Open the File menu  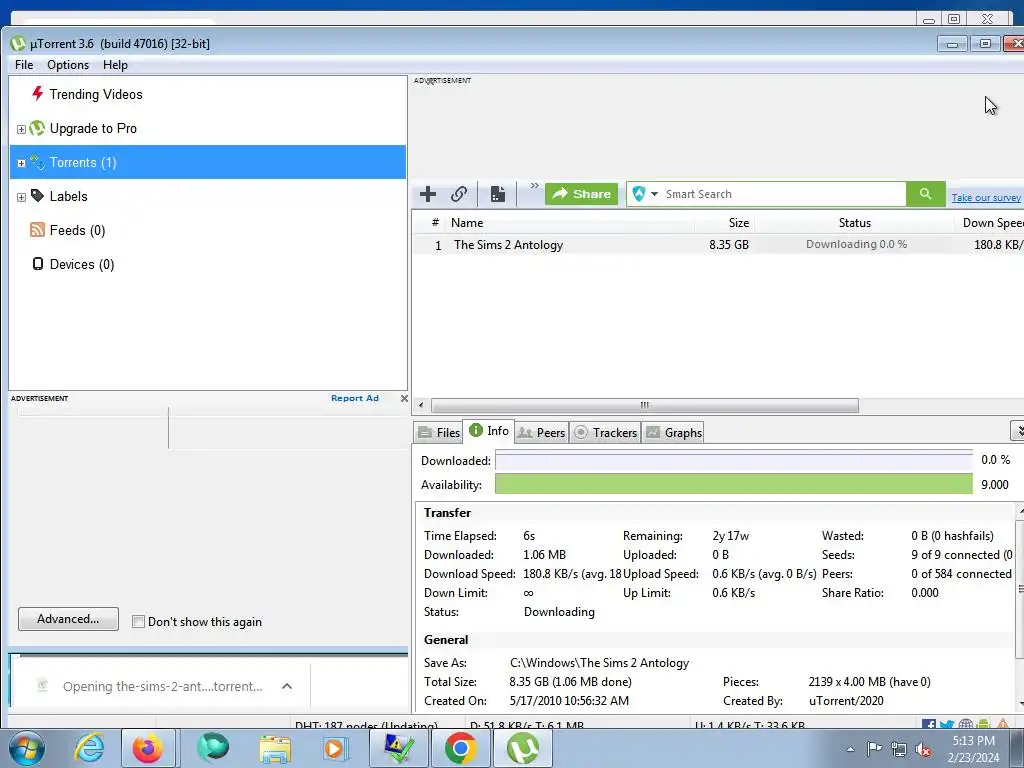pyautogui.click(x=24, y=65)
